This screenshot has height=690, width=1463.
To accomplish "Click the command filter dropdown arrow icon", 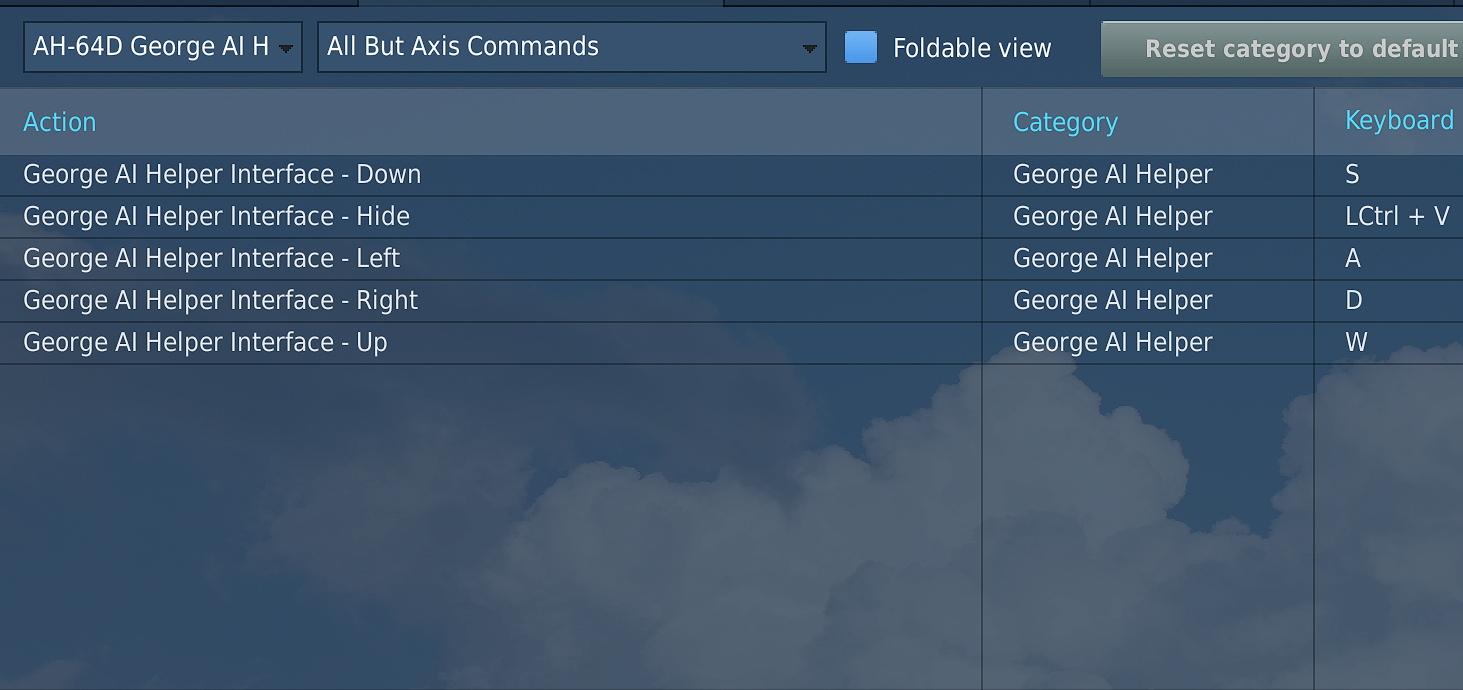I will (x=810, y=49).
